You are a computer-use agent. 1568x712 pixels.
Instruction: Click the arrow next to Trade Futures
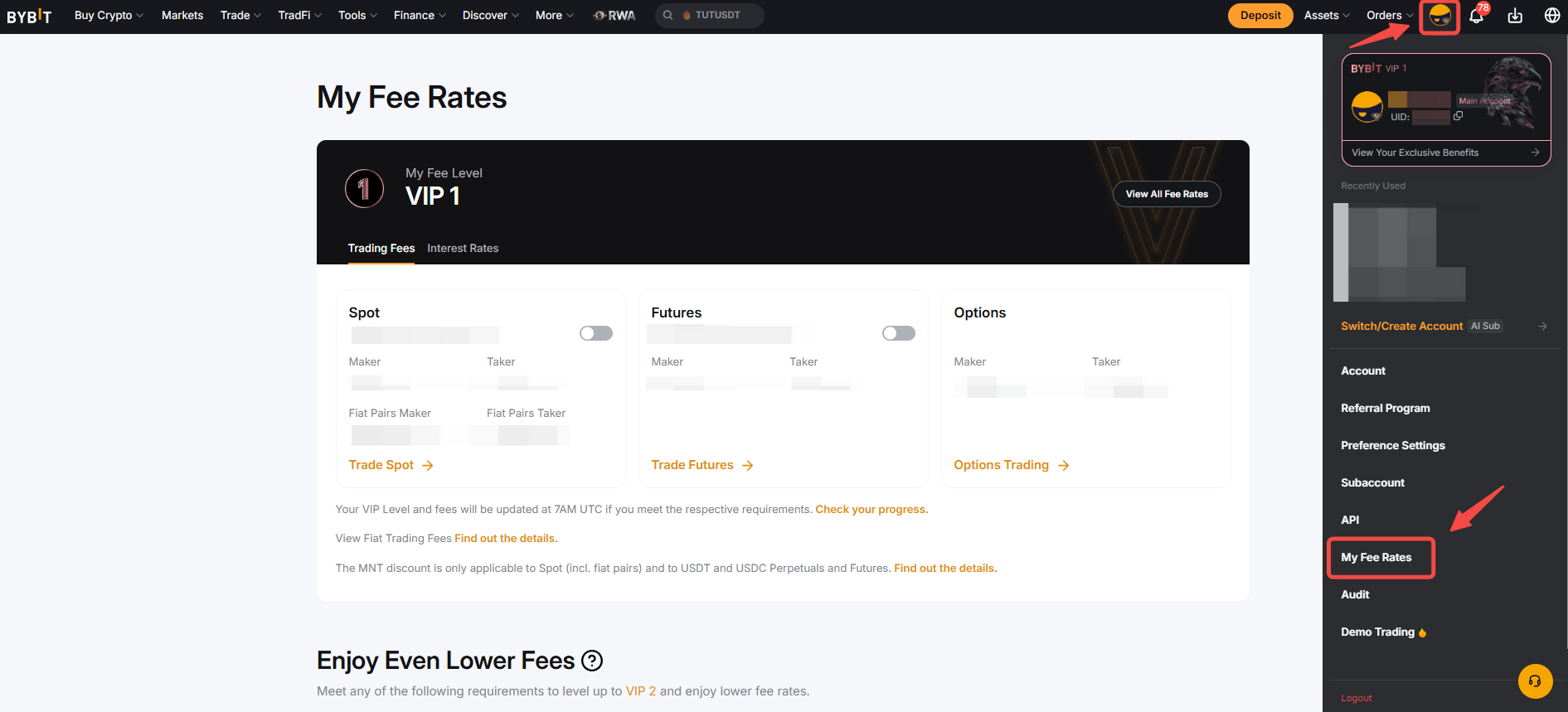coord(748,466)
